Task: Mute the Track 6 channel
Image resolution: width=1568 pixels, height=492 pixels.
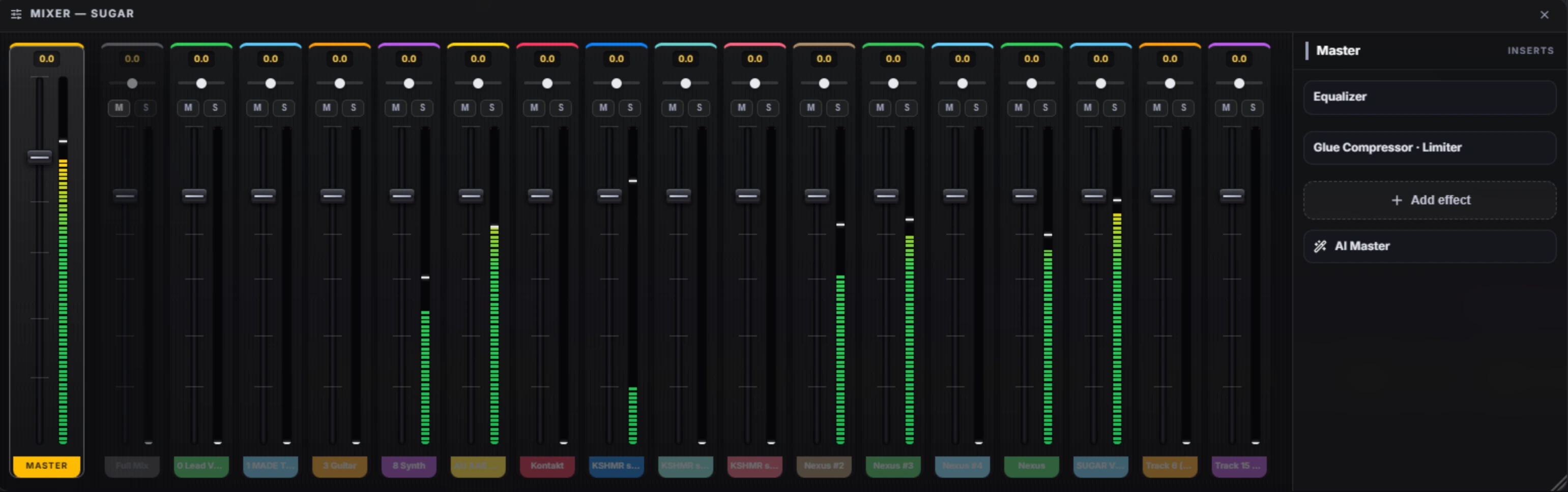Action: (1157, 108)
